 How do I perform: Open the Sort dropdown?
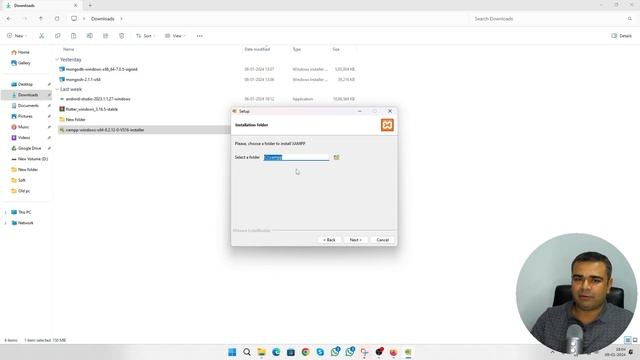point(145,36)
